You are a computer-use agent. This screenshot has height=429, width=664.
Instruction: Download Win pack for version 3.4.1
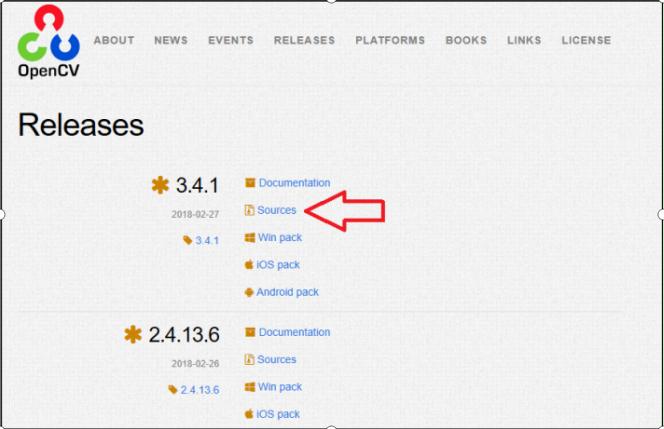click(x=280, y=237)
